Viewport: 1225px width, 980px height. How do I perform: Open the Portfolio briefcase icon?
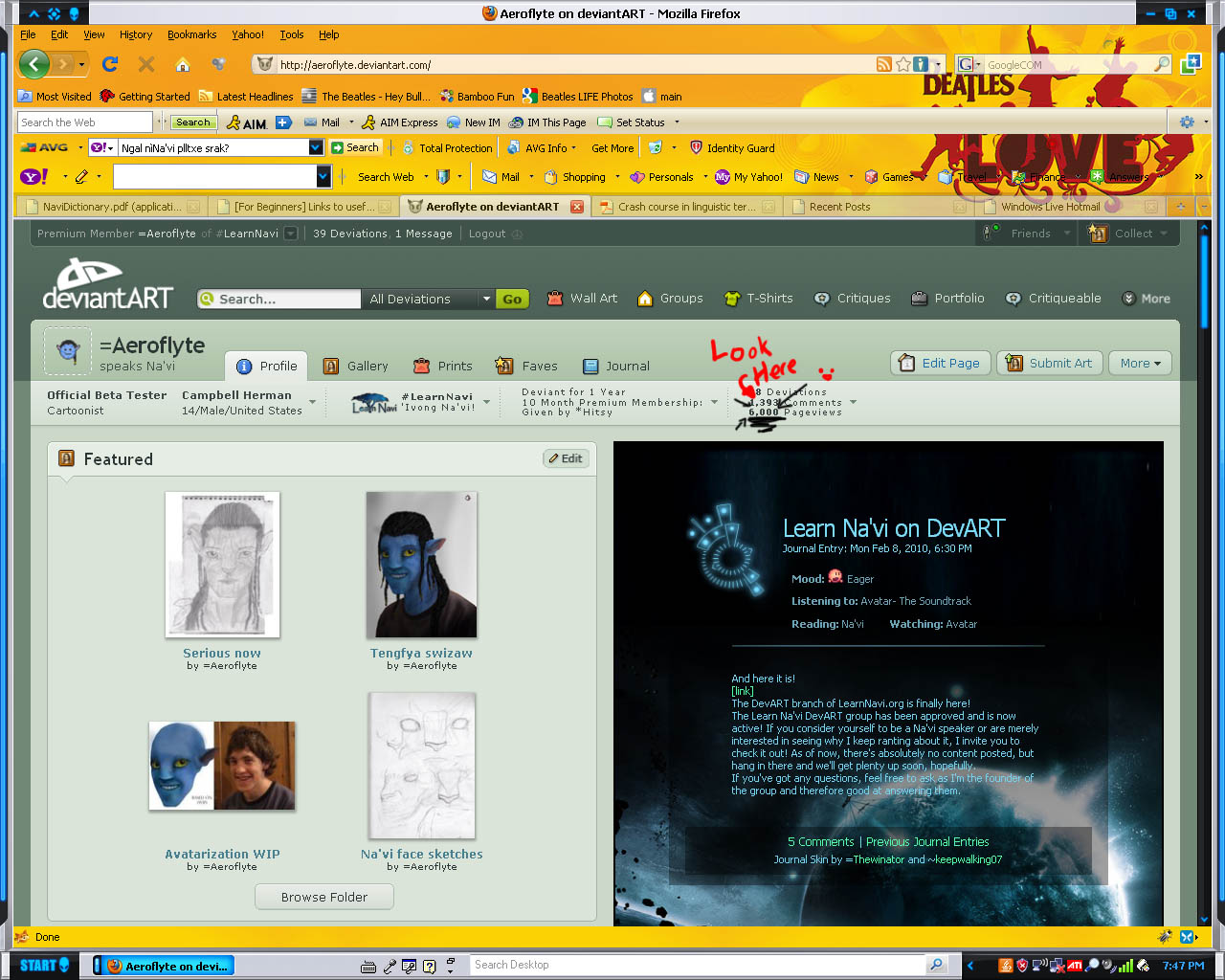point(919,299)
